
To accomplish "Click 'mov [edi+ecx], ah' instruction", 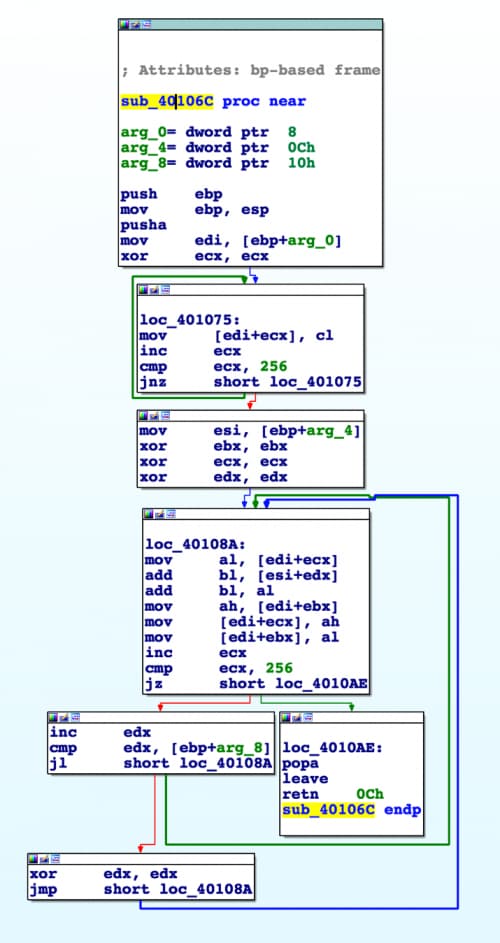I will coord(242,622).
